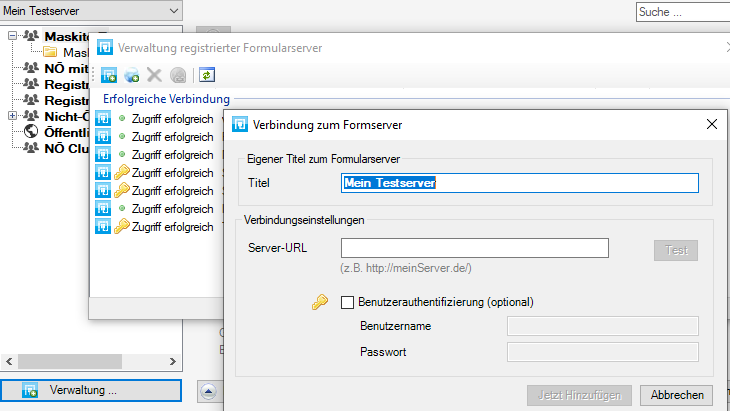Viewport: 730px width, 411px height.
Task: Click the add web server globe icon
Action: (132, 75)
